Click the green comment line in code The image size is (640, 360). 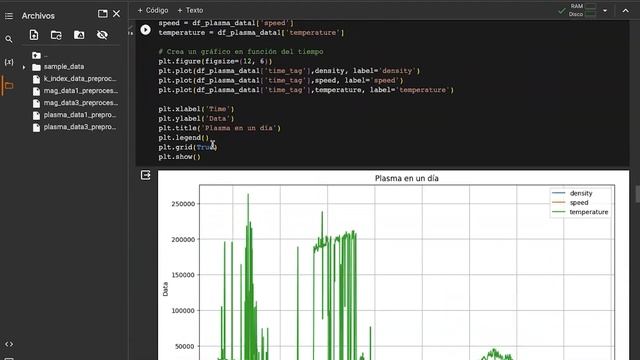click(x=241, y=52)
